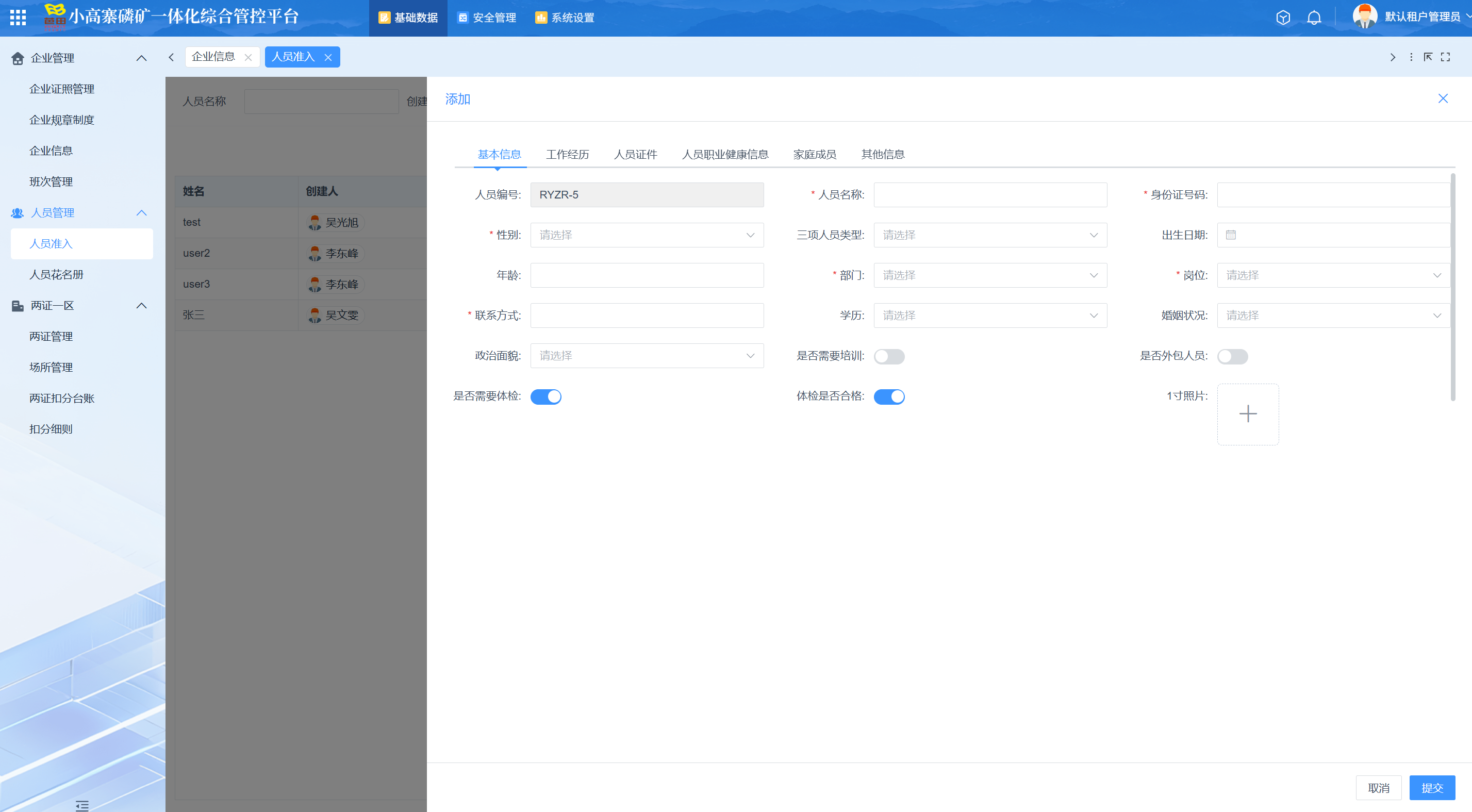The image size is (1472, 812).
Task: Turn on the 是否外包人员 switch
Action: pos(1232,356)
